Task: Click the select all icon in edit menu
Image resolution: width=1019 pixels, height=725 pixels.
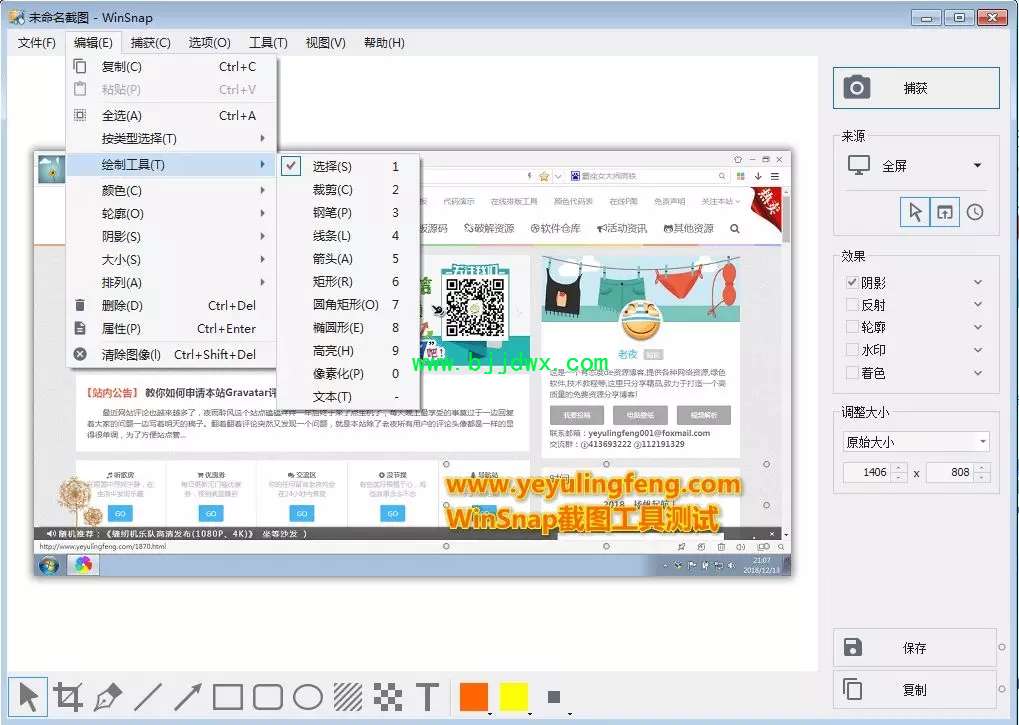Action: (x=80, y=115)
